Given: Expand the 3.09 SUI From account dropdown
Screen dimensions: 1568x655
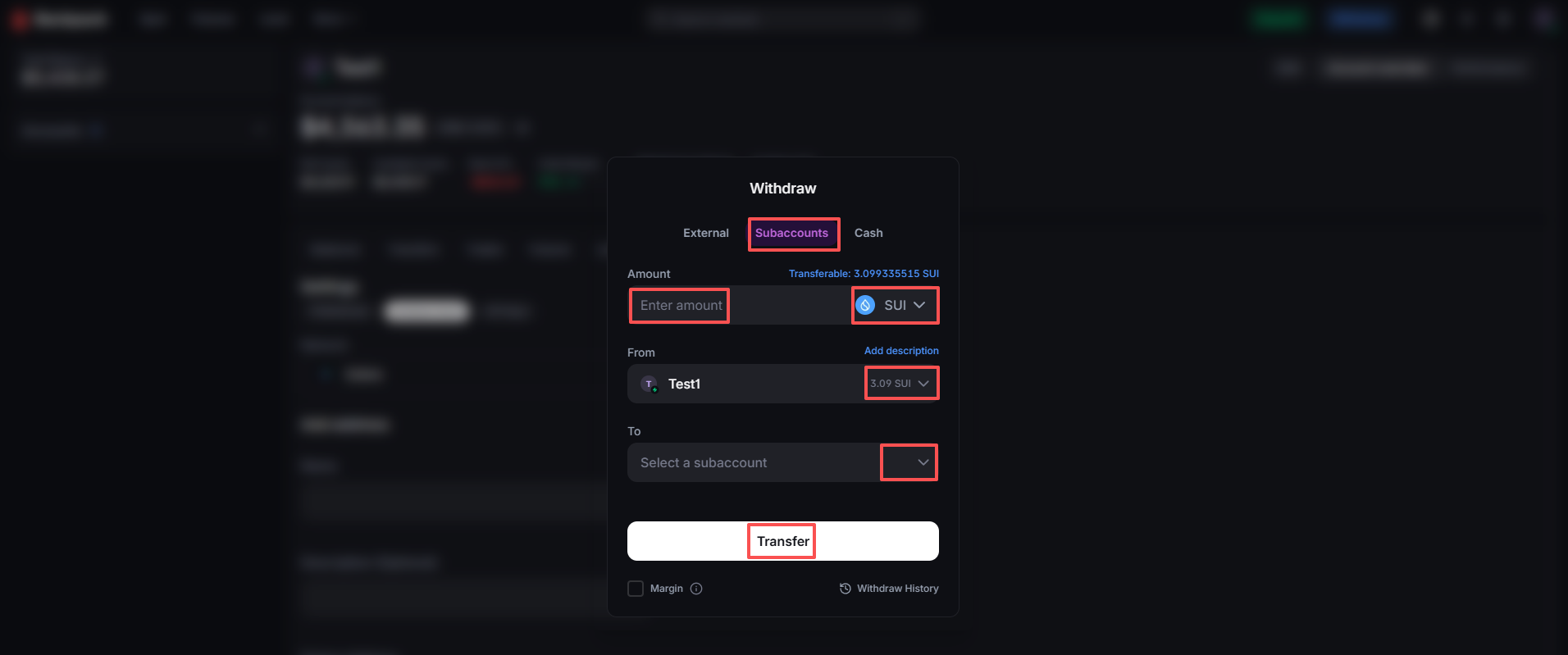Looking at the screenshot, I should (x=900, y=384).
